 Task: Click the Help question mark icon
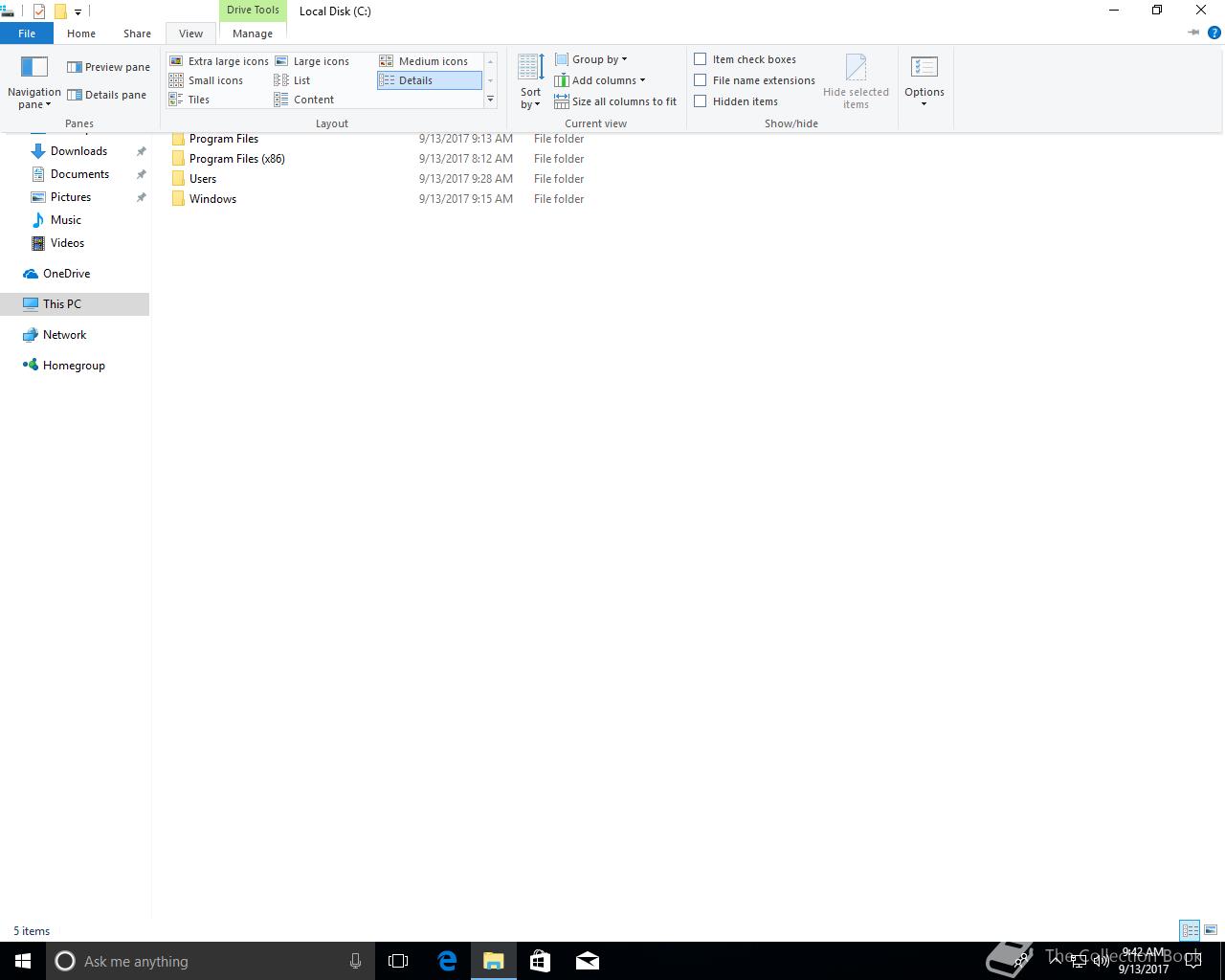point(1214,33)
